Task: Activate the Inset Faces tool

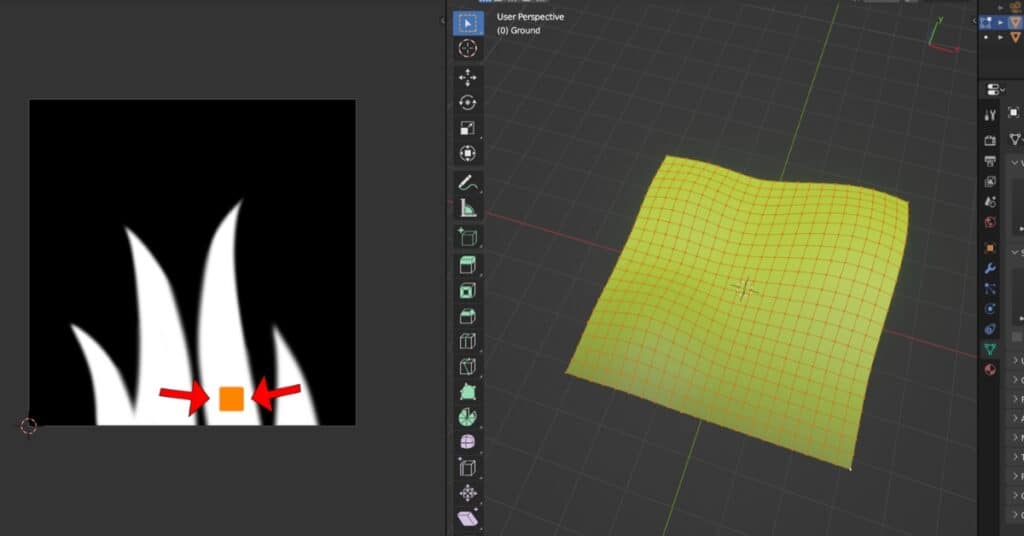Action: pos(468,291)
